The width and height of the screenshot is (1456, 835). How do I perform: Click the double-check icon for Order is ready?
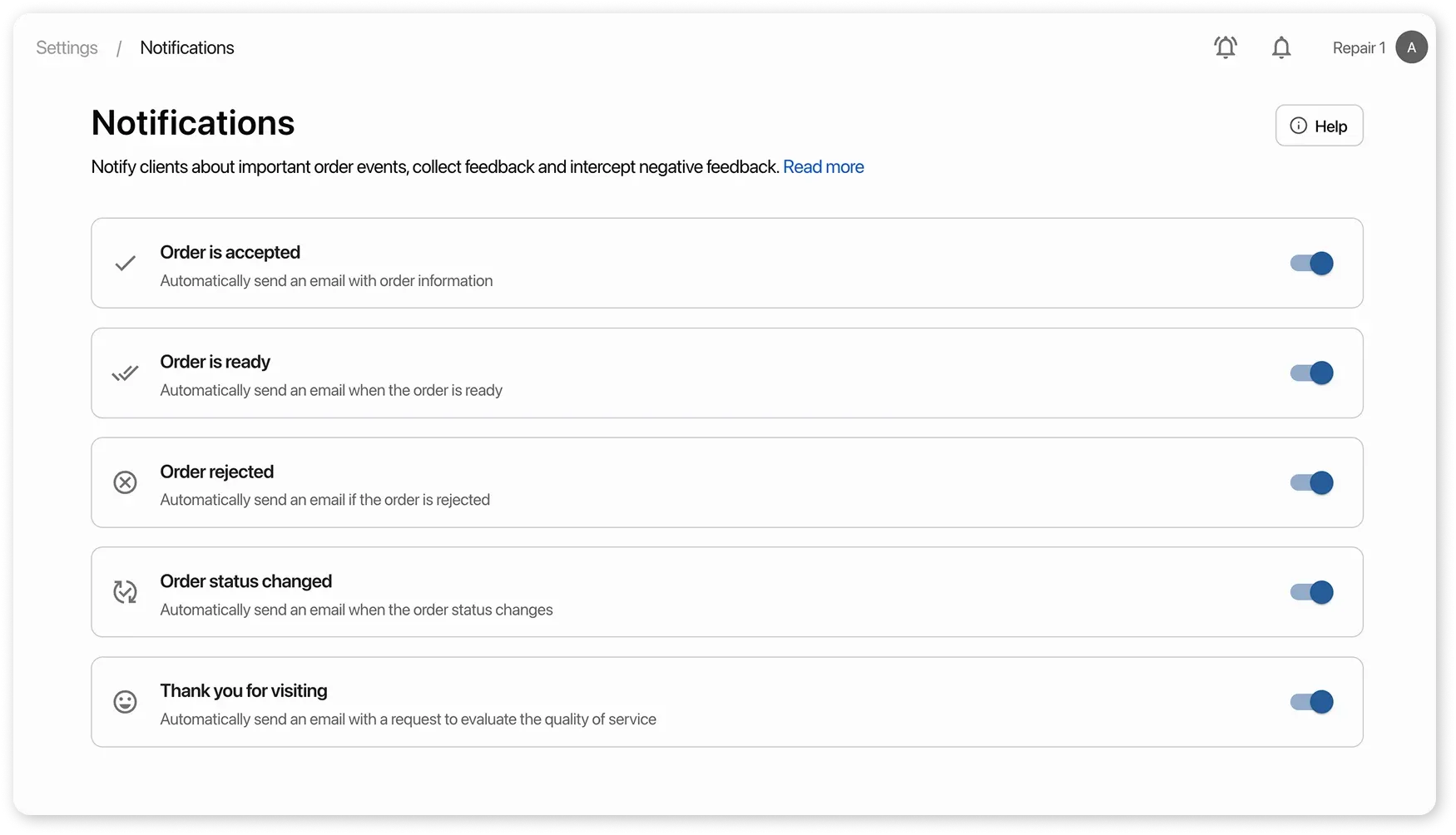(125, 373)
